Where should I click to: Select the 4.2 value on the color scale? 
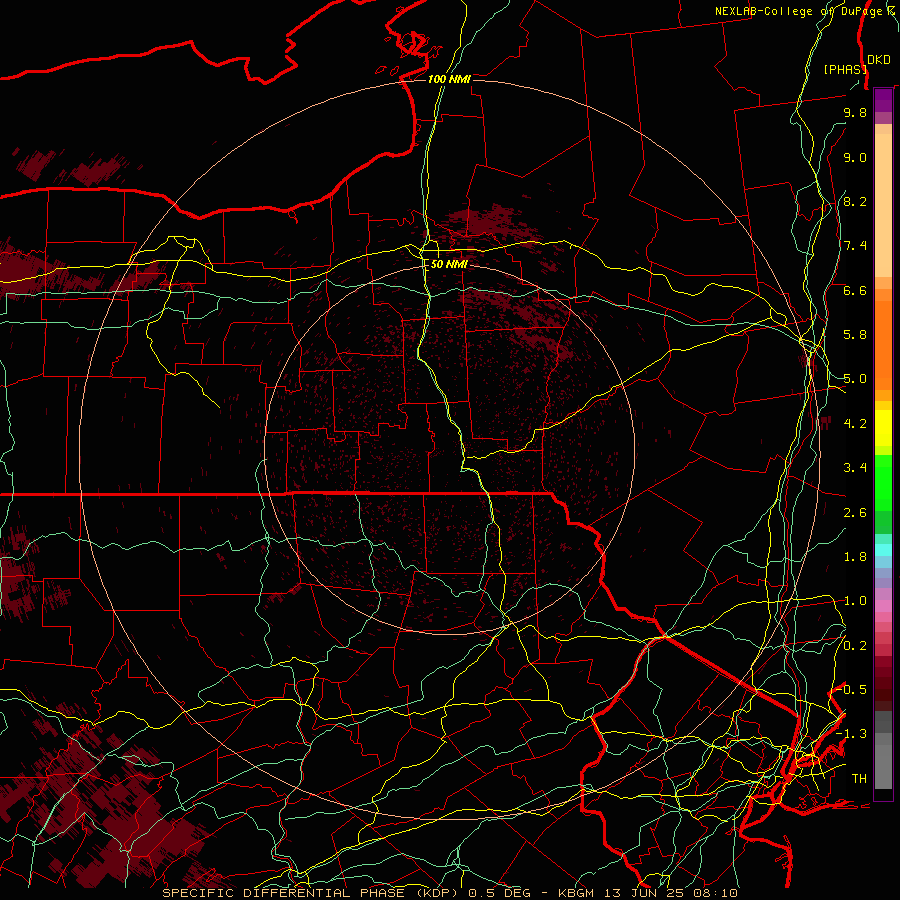coord(855,424)
